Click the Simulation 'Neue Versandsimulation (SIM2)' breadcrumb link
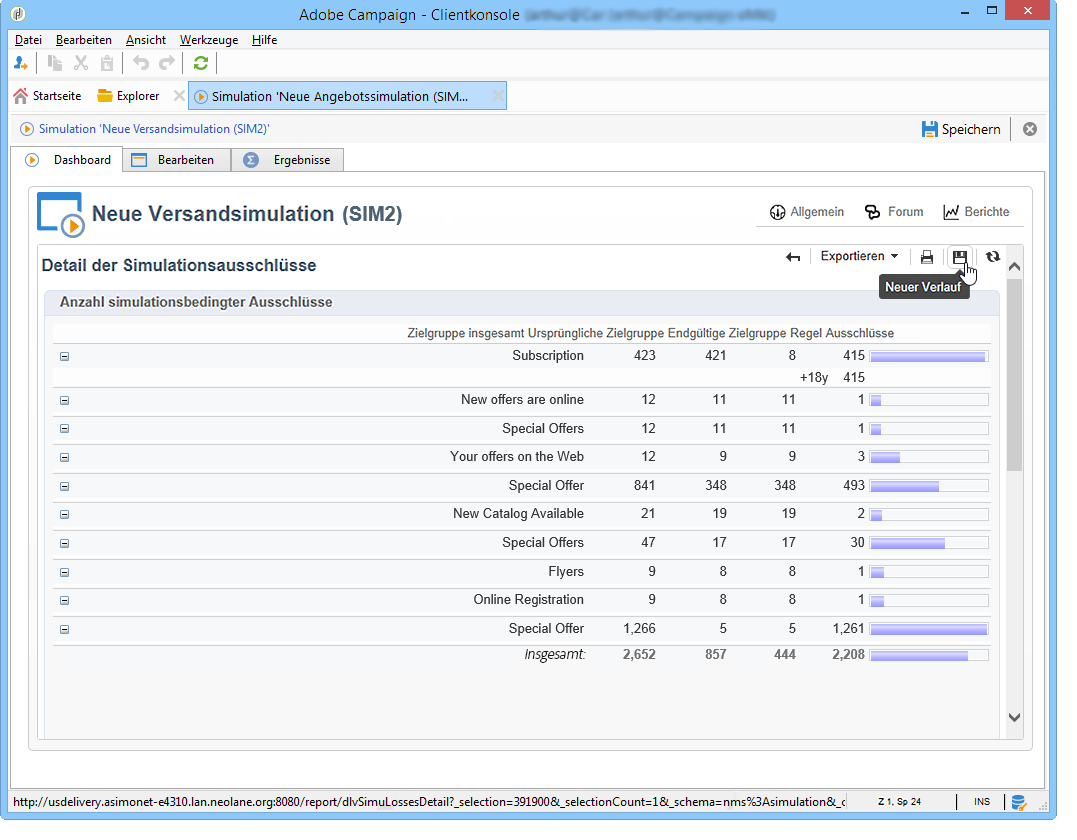This screenshot has height=840, width=1077. pos(154,129)
